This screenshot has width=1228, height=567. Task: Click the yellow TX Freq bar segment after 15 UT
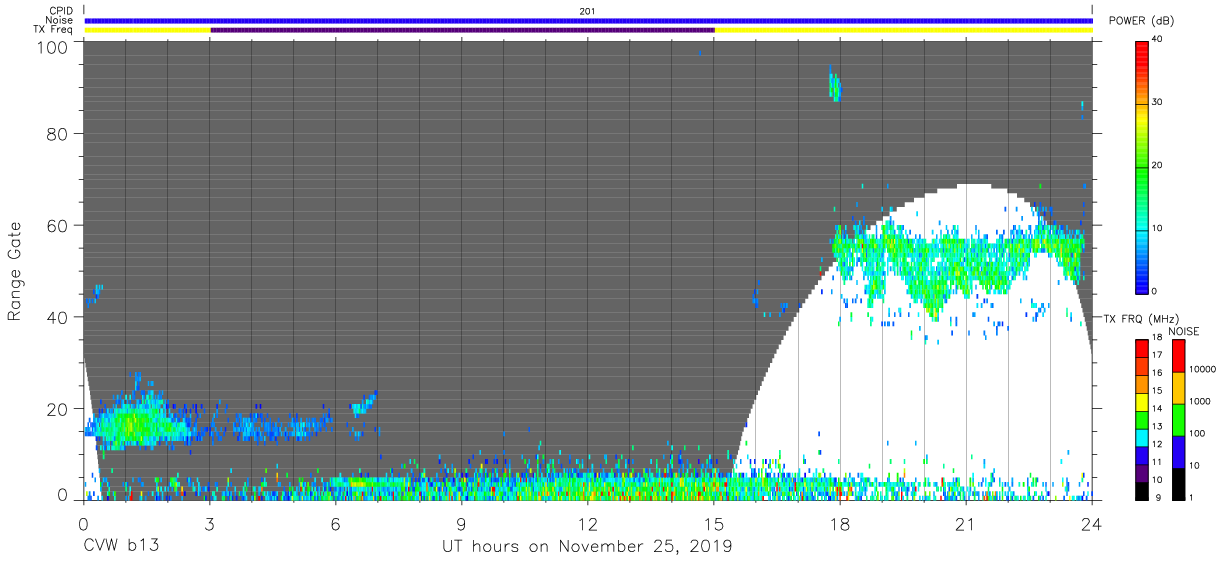(x=903, y=30)
